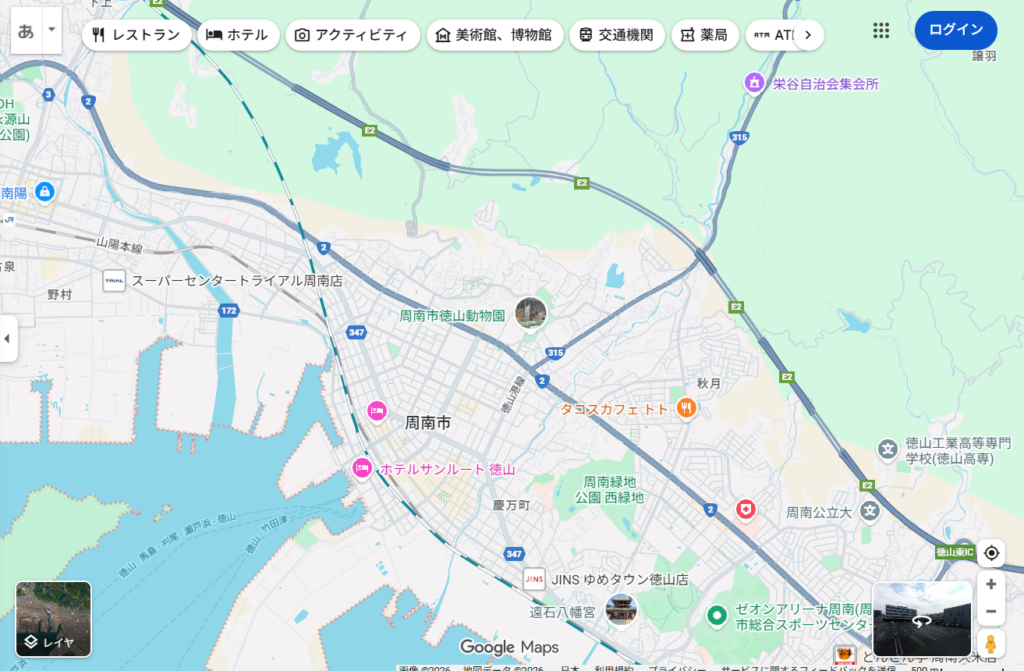
Task: Click the ログイン button
Action: (955, 30)
